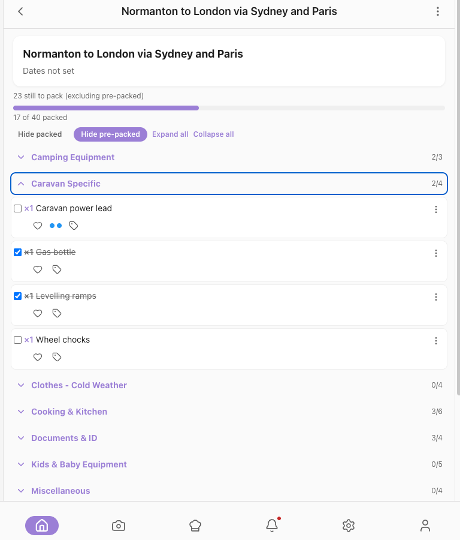Open the Levelling ramps item menu
This screenshot has width=460, height=540.
[x=436, y=297]
